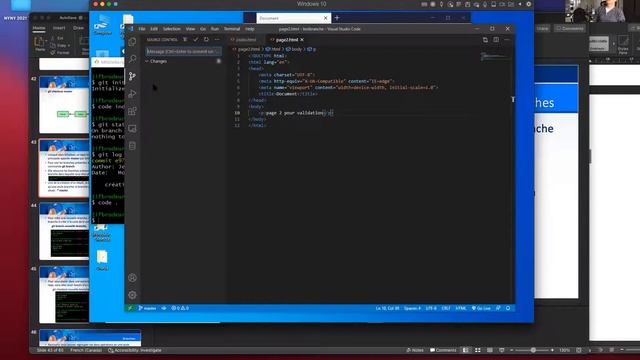Open the Manage gear icon in VS Code

(x=132, y=295)
